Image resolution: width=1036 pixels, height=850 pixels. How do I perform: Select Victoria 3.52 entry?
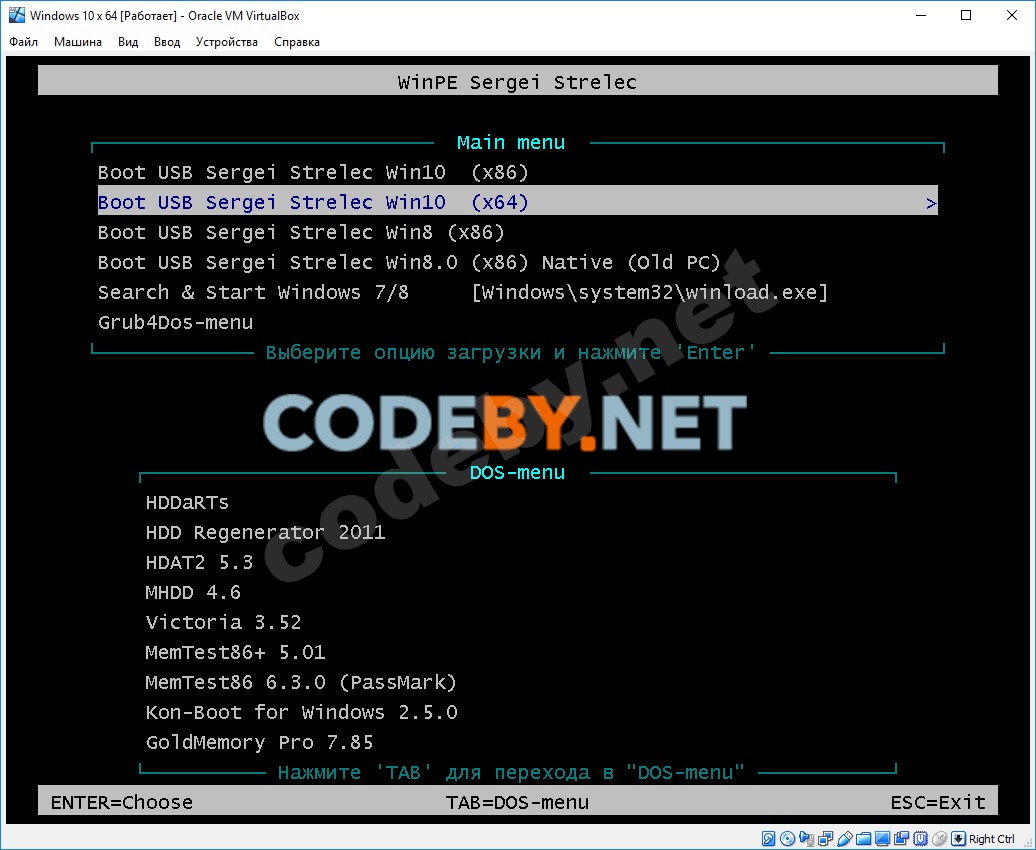click(x=223, y=623)
